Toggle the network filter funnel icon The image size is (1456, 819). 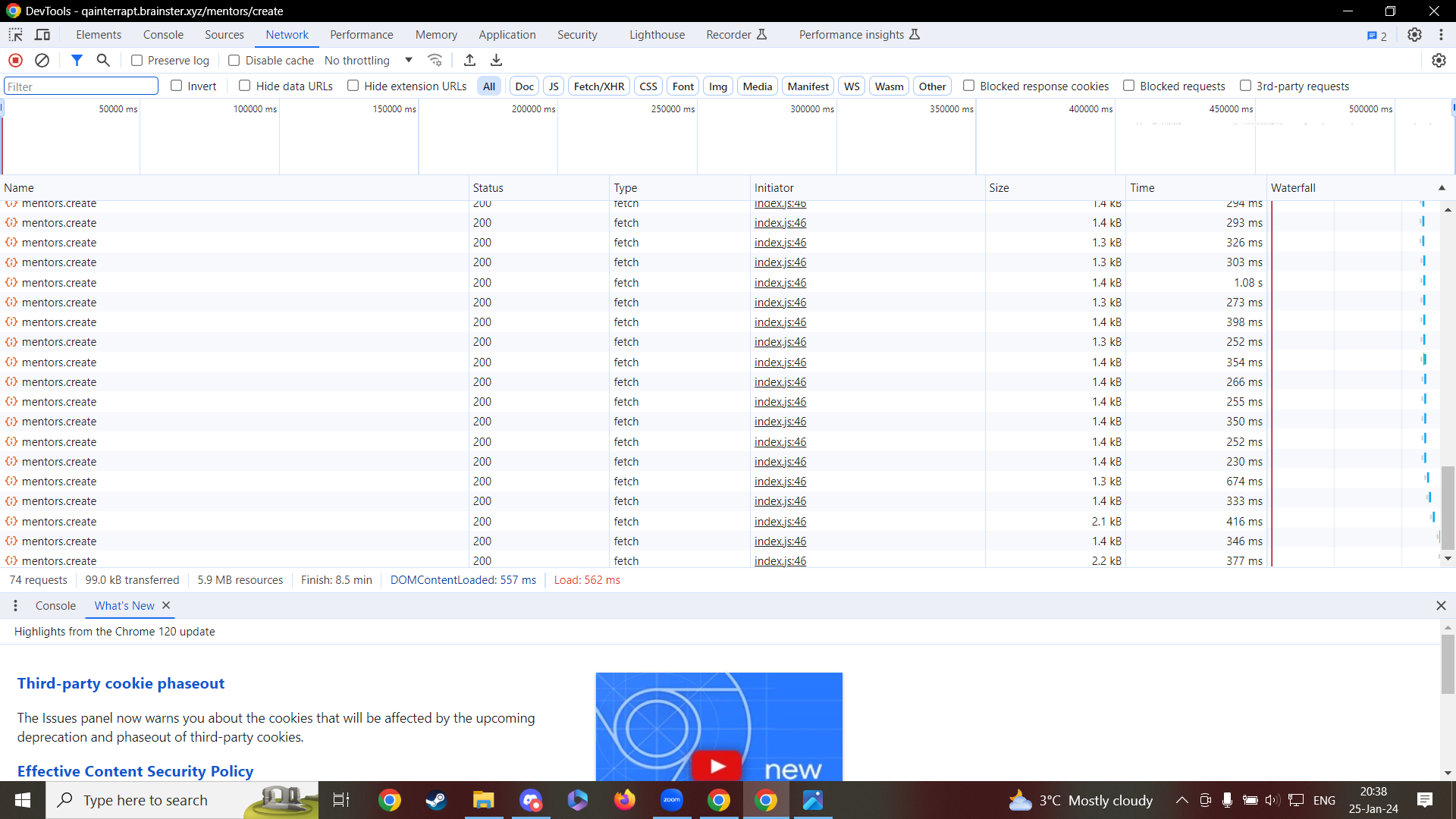[77, 60]
